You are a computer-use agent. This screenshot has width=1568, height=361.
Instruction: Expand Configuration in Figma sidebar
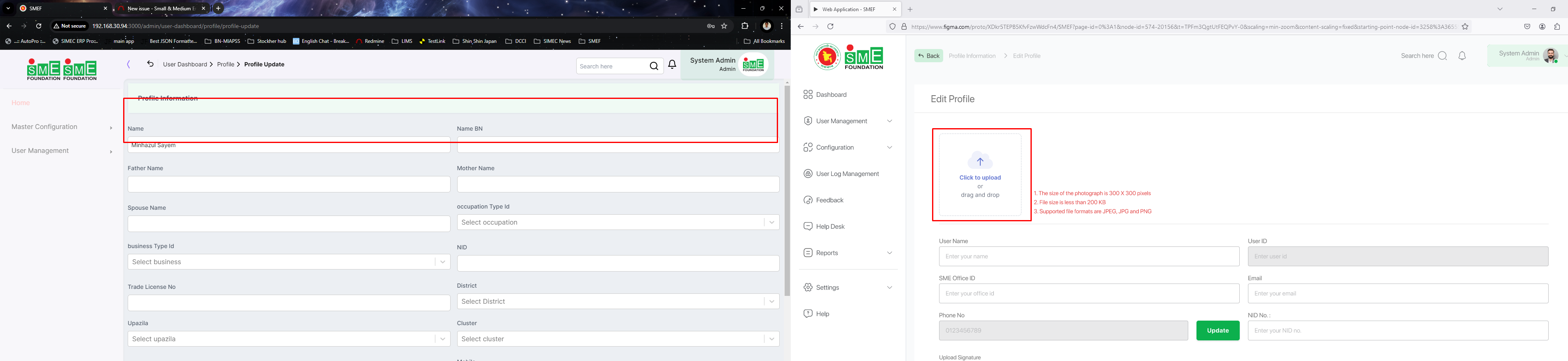[848, 147]
